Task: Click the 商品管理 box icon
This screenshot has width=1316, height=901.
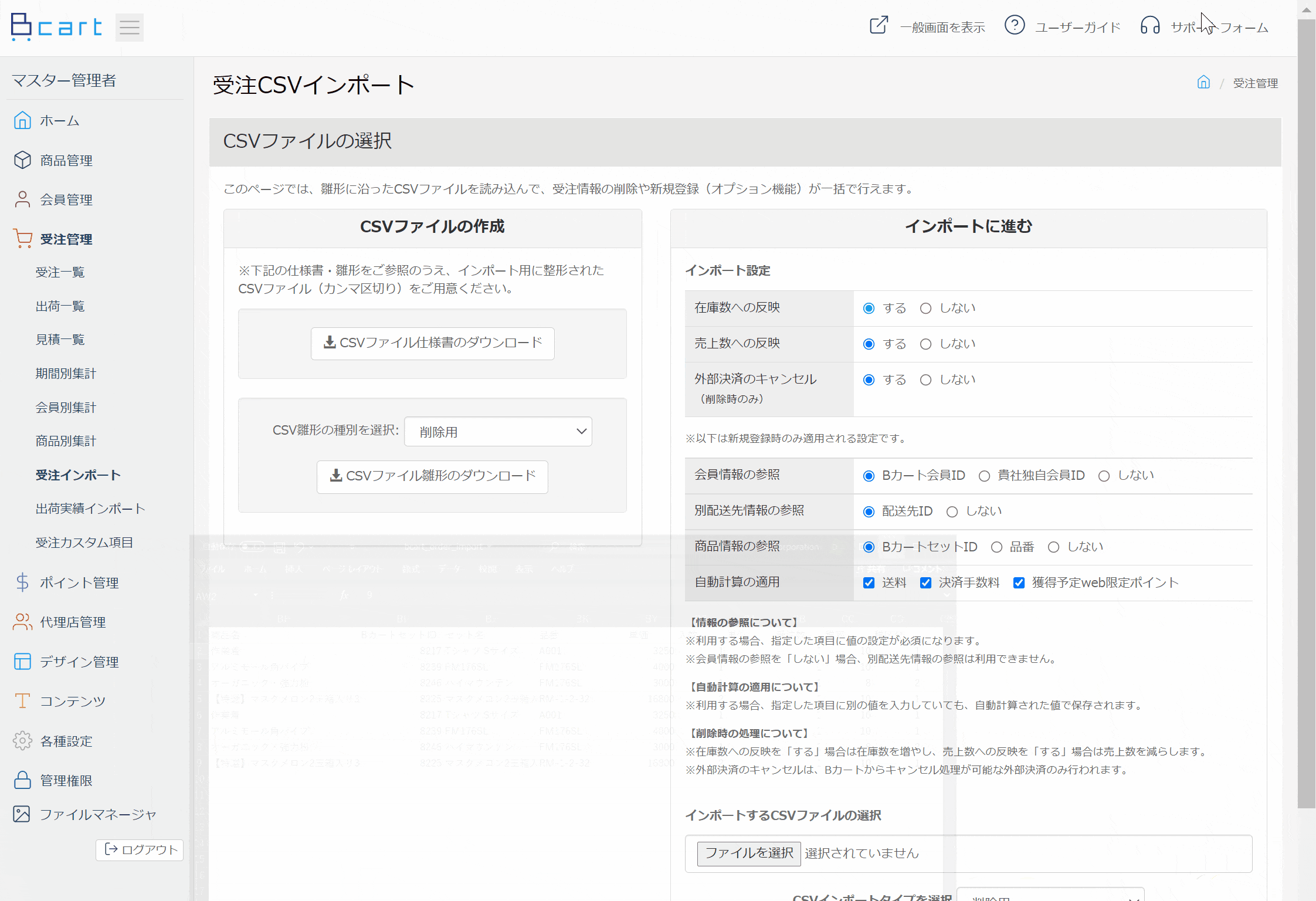Action: point(22,160)
